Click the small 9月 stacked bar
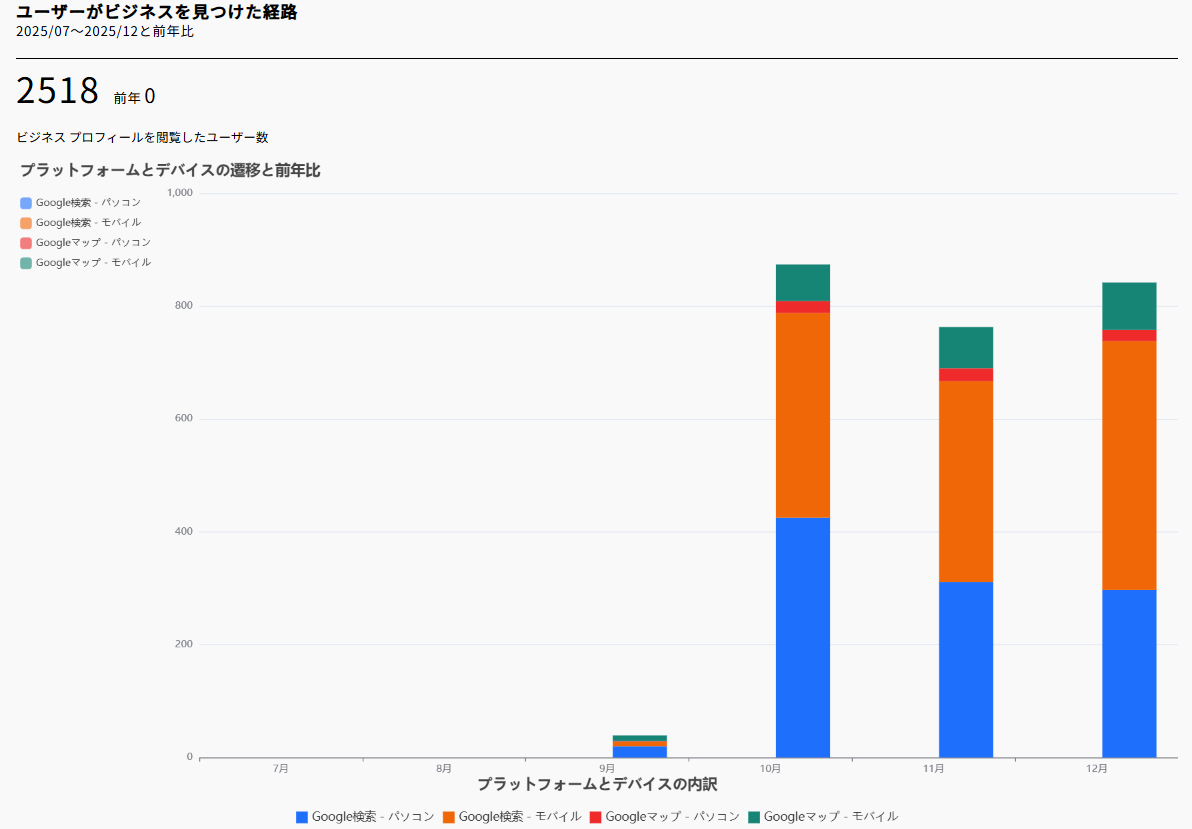Image resolution: width=1192 pixels, height=829 pixels. [640, 747]
